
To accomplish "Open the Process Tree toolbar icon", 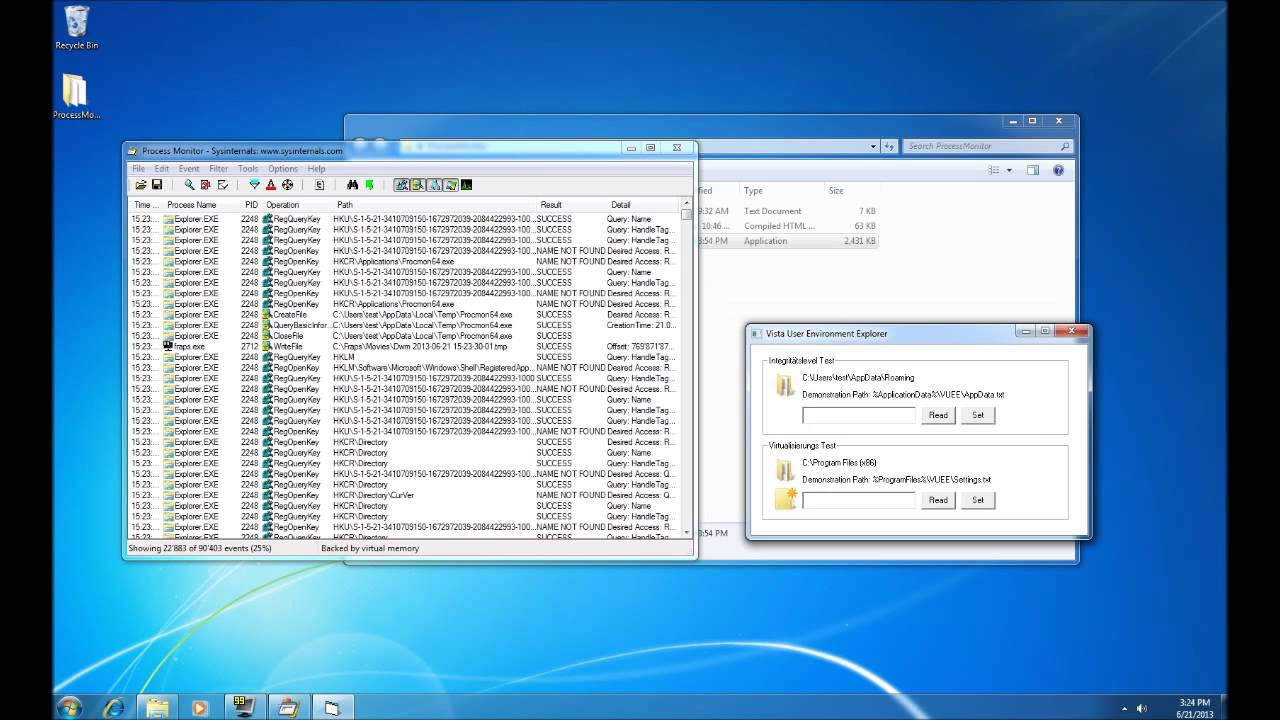I will (319, 185).
